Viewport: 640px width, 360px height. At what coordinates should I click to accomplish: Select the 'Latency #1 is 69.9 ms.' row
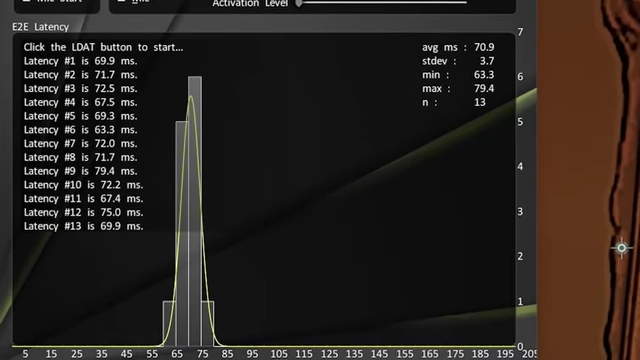(80, 61)
